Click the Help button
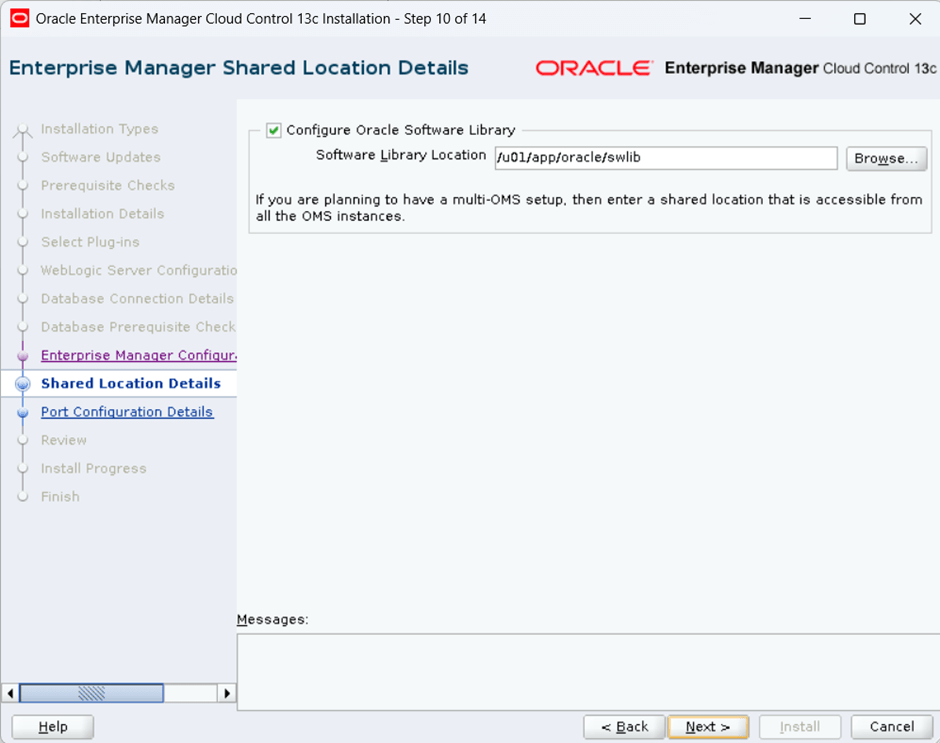 click(53, 727)
